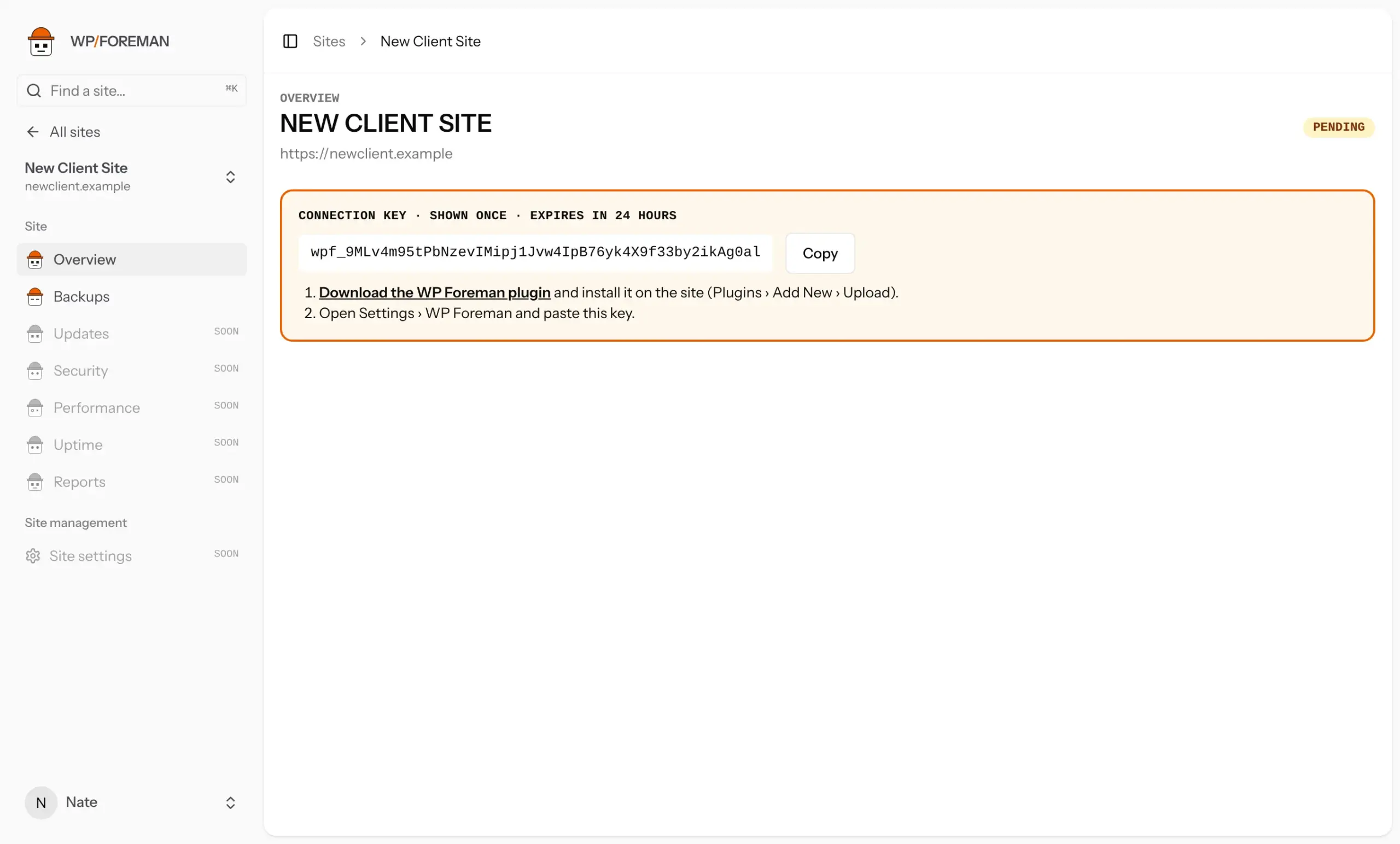This screenshot has height=844, width=1400.
Task: Click the SOON badge next to Updates
Action: pos(226,331)
